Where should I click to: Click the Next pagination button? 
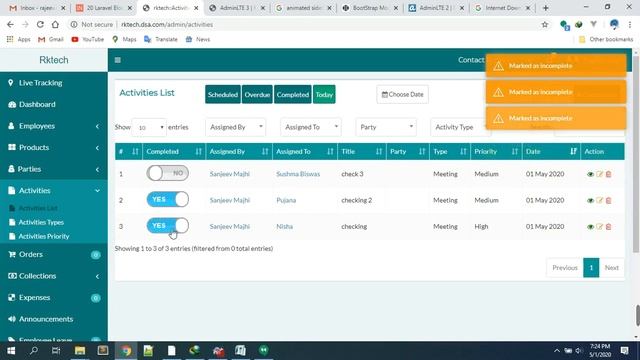[611, 268]
